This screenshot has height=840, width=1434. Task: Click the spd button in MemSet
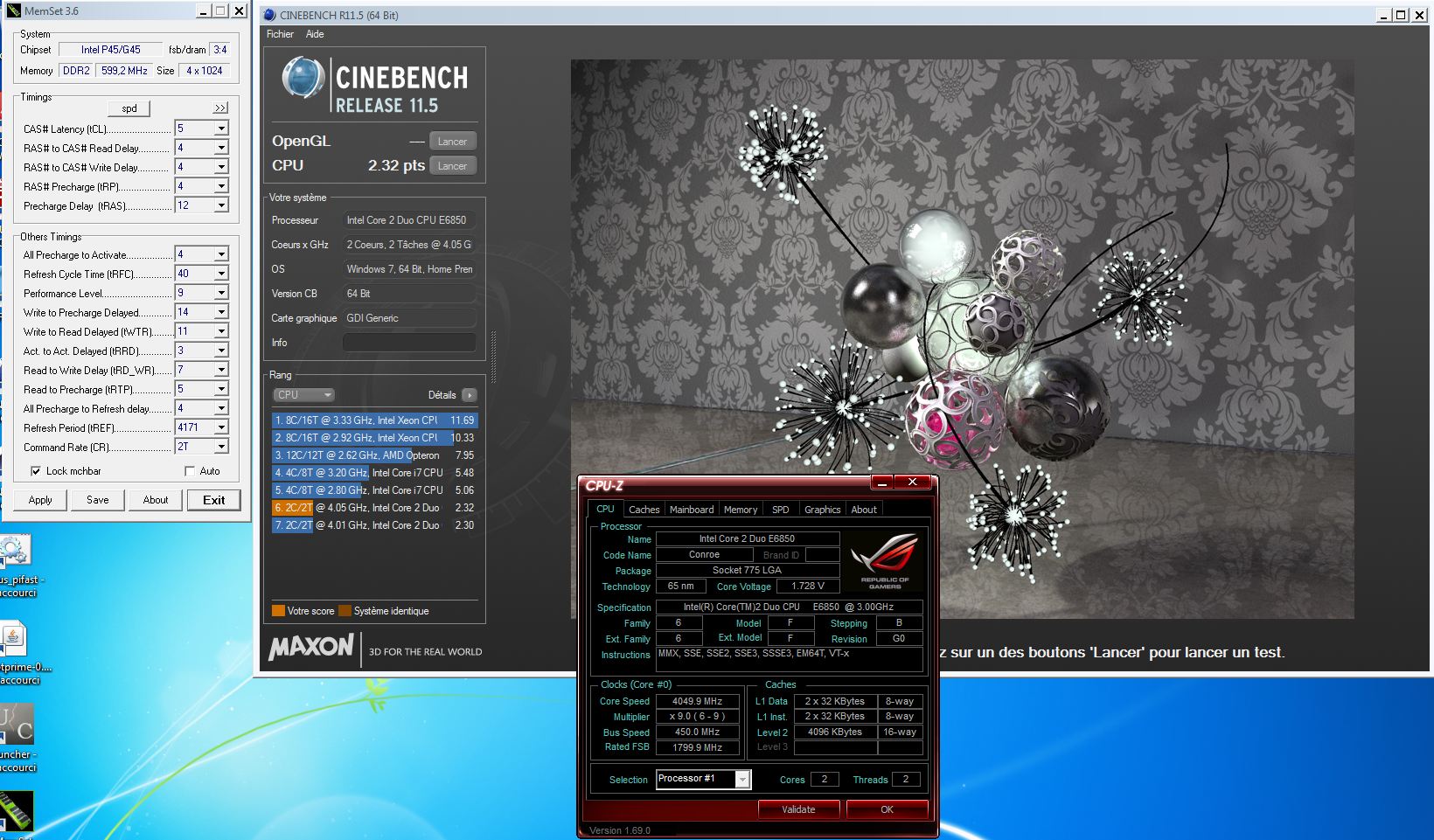pos(129,108)
